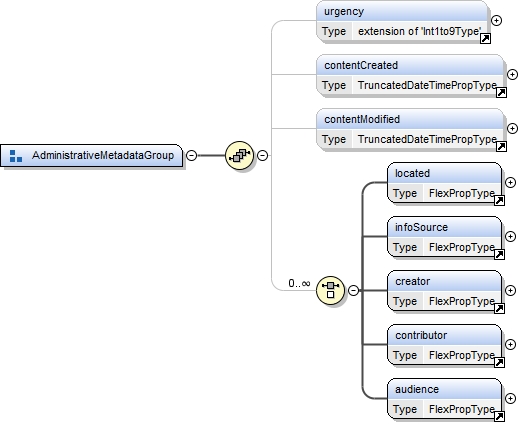Expand the infoSource element
Image resolution: width=520 pixels, height=424 pixels.
(510, 236)
